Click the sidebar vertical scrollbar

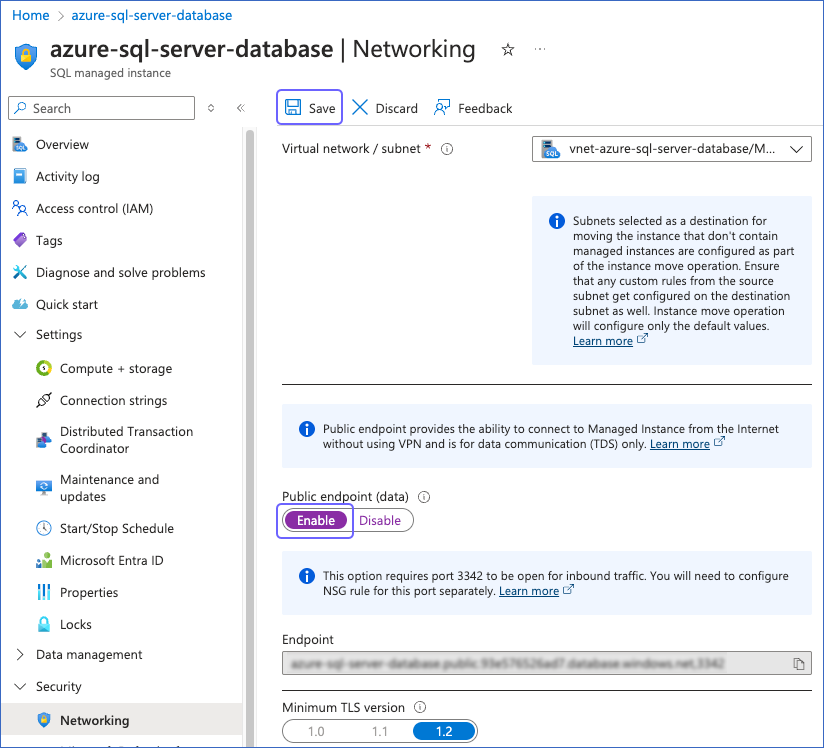click(250, 437)
